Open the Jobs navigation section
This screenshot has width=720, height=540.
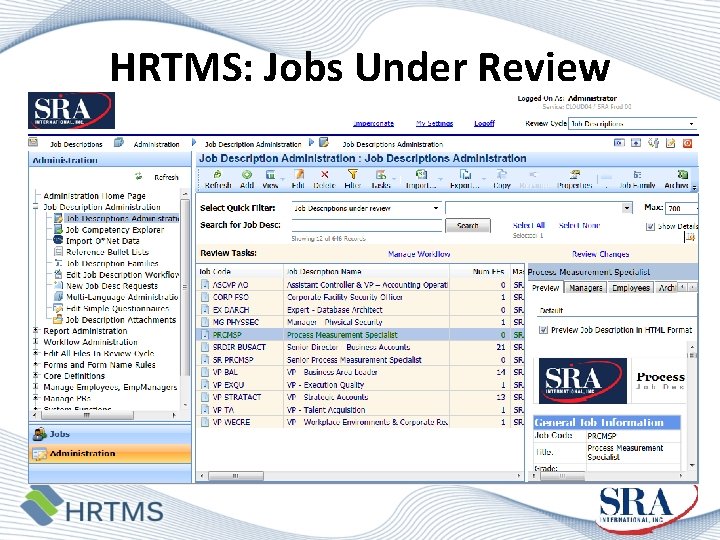(110, 434)
